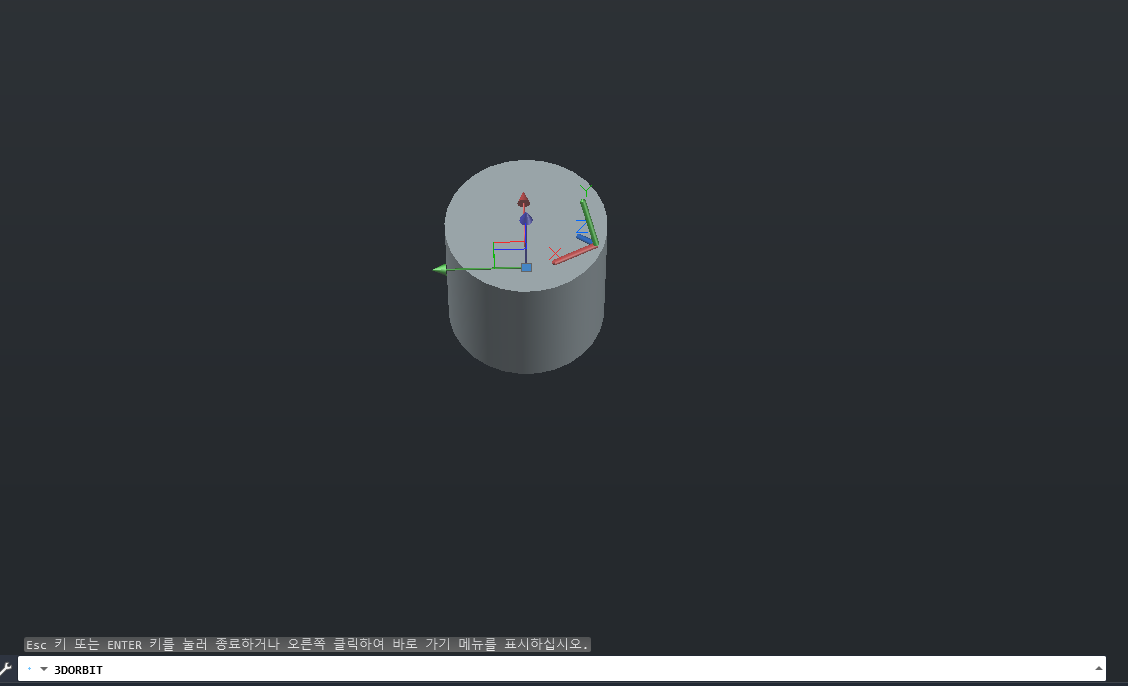Select the green axis arrow of gizmo

(x=440, y=269)
